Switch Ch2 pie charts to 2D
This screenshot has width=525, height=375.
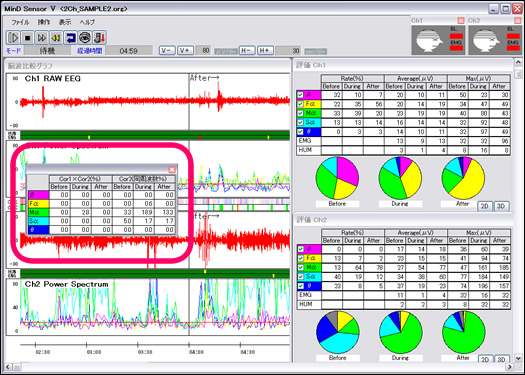[x=485, y=360]
